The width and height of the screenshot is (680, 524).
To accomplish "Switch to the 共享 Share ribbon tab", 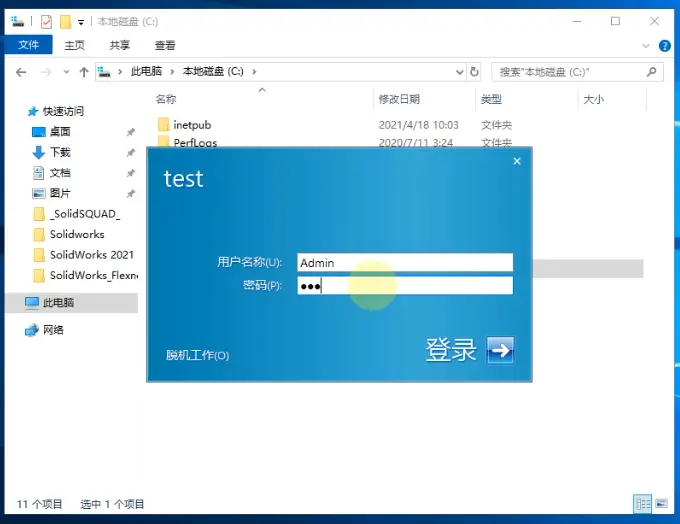I will (x=120, y=45).
